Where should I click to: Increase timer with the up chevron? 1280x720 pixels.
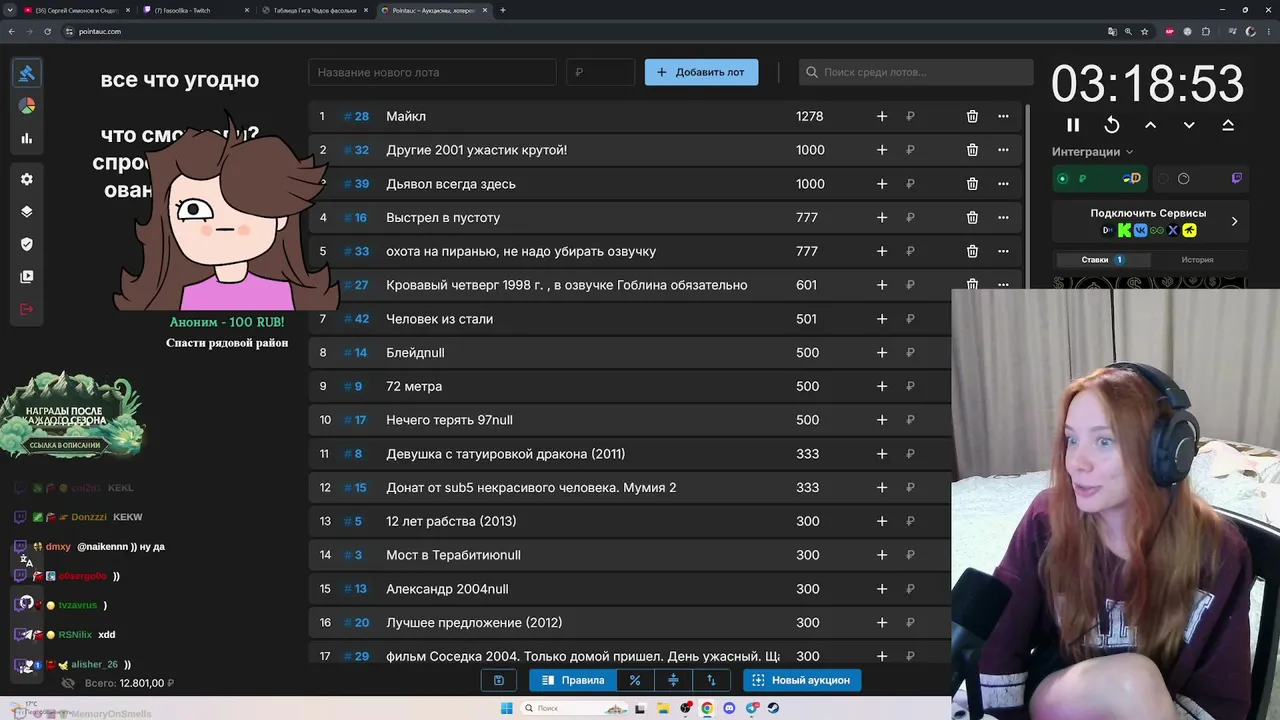pos(1150,125)
